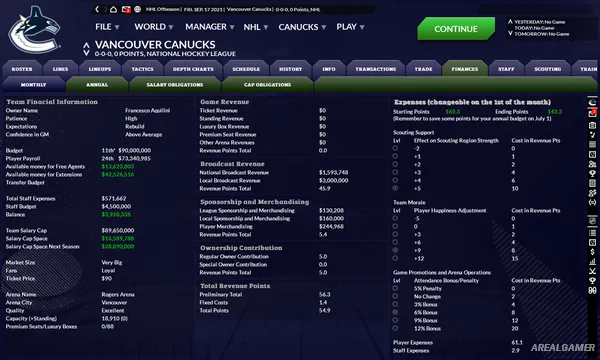
Task: Open the mail inbox icon in the top bar
Action: click(126, 9)
